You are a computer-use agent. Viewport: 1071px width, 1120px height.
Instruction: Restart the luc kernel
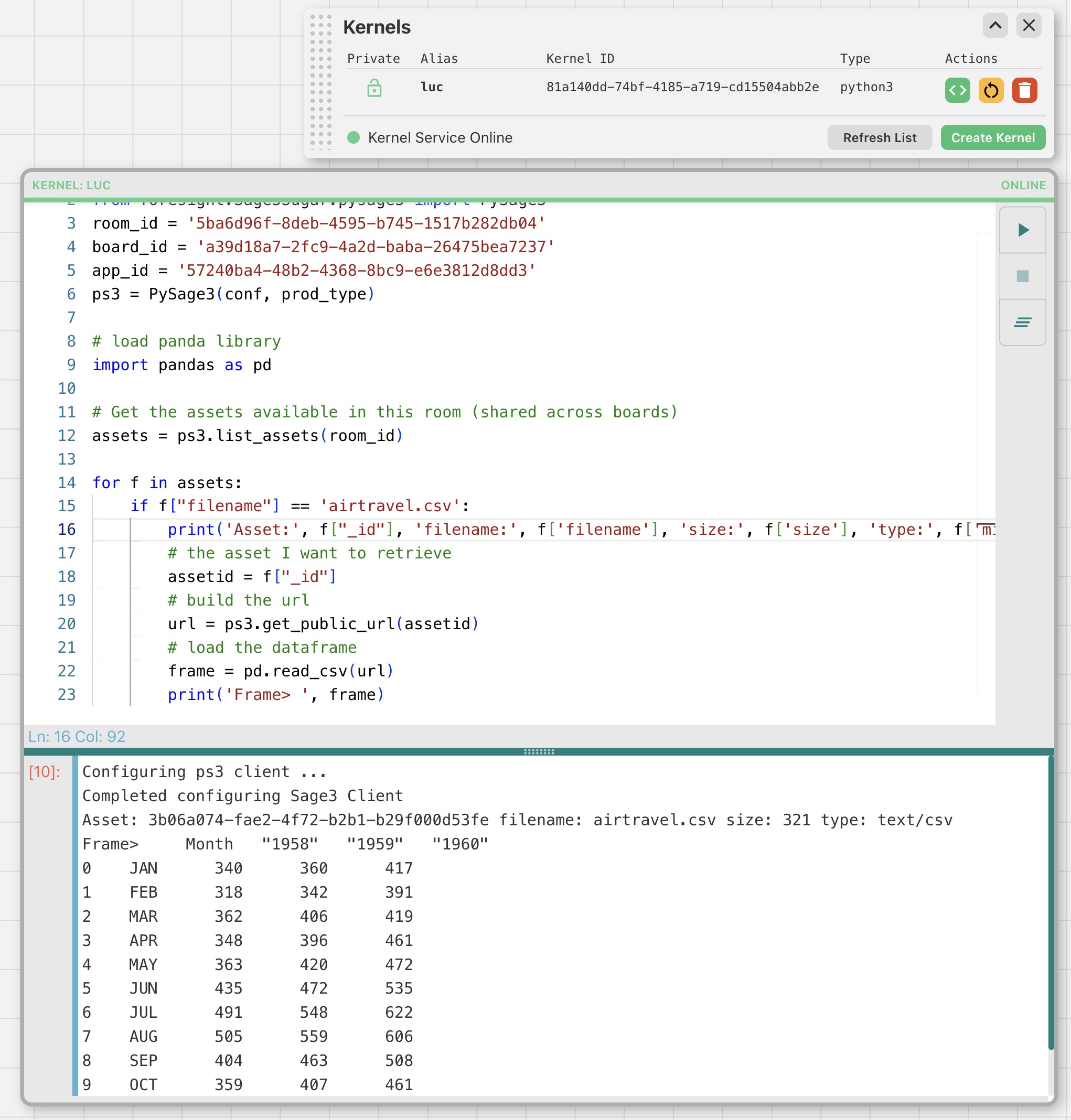click(x=991, y=90)
